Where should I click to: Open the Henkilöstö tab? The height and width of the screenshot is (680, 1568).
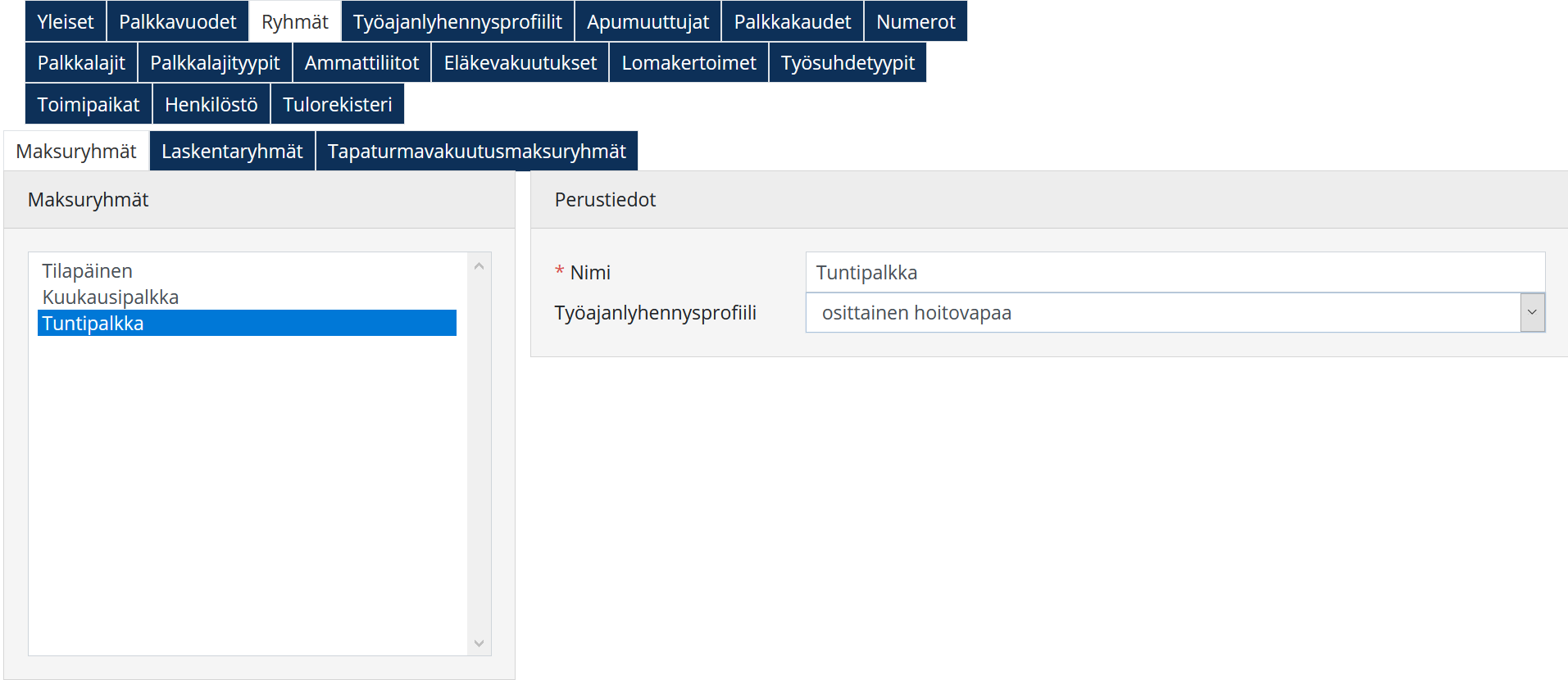coord(211,105)
